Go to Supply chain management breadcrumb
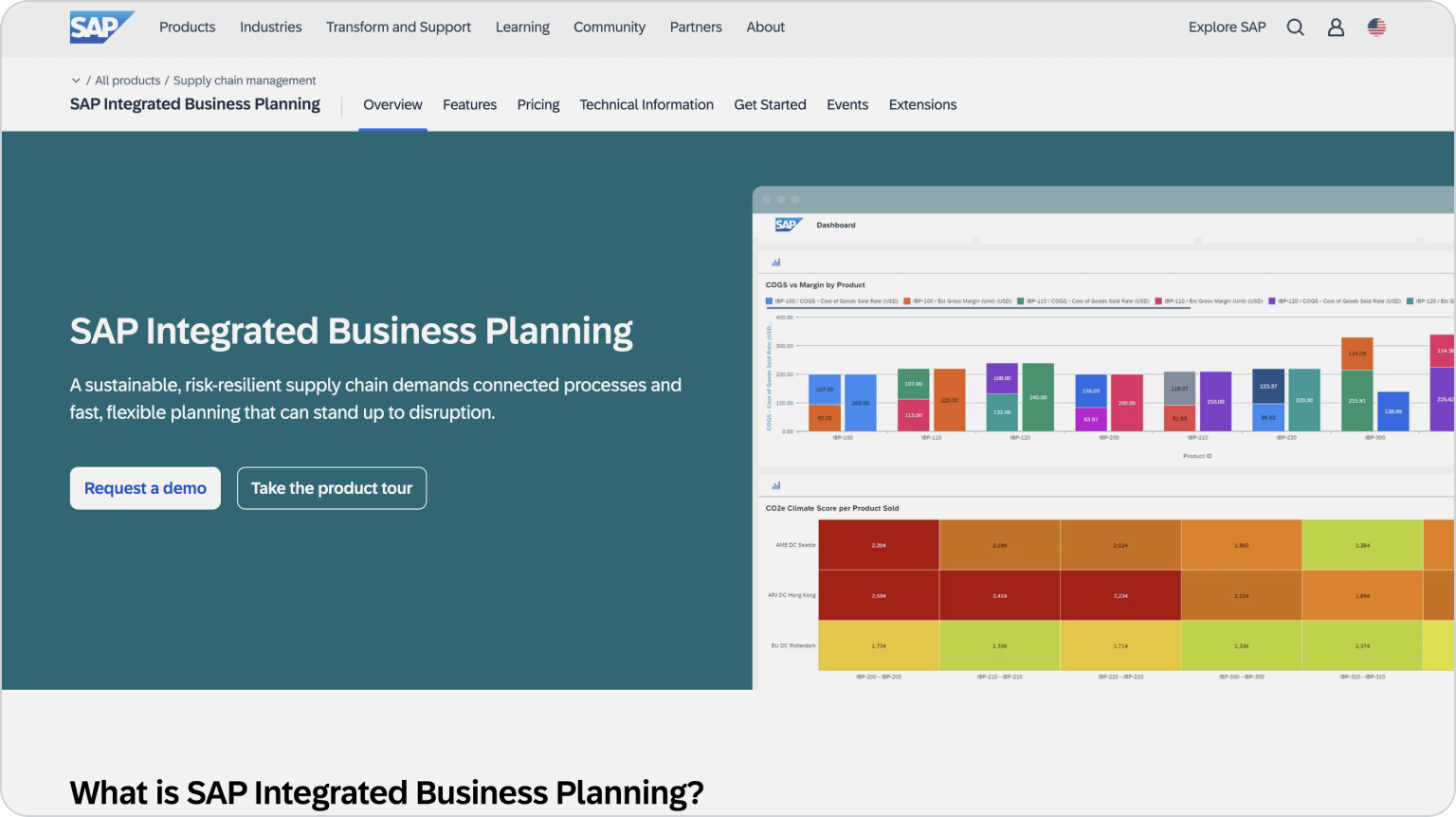This screenshot has width=1456, height=817. 245,81
